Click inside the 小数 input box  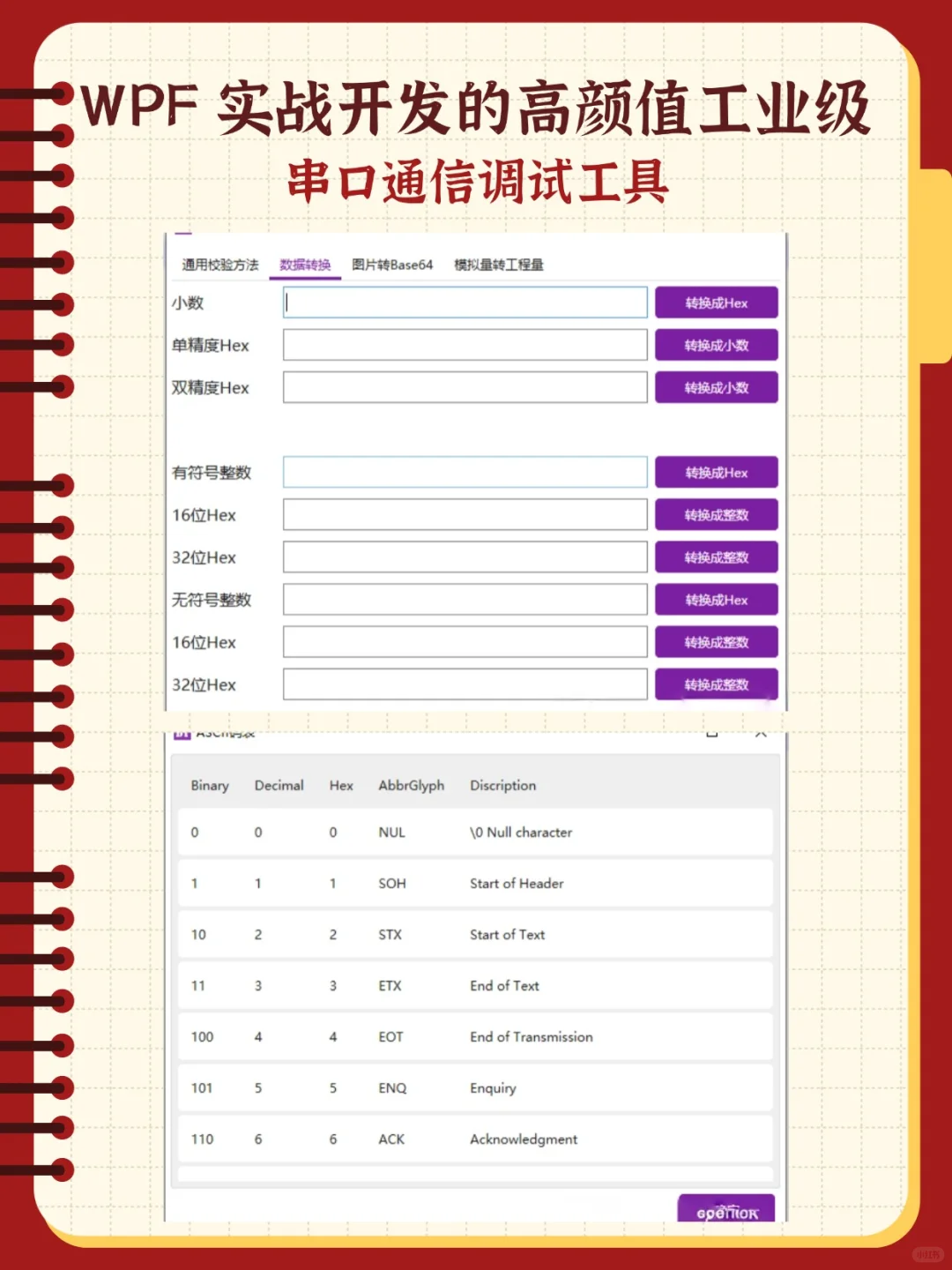pyautogui.click(x=465, y=302)
